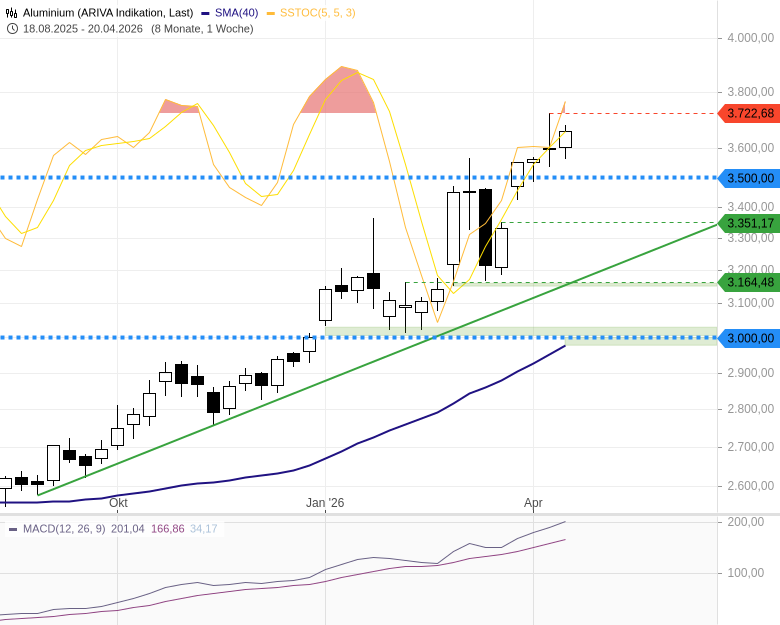Toggle the SMA(40) indicator label
The image size is (780, 625).
tap(237, 13)
